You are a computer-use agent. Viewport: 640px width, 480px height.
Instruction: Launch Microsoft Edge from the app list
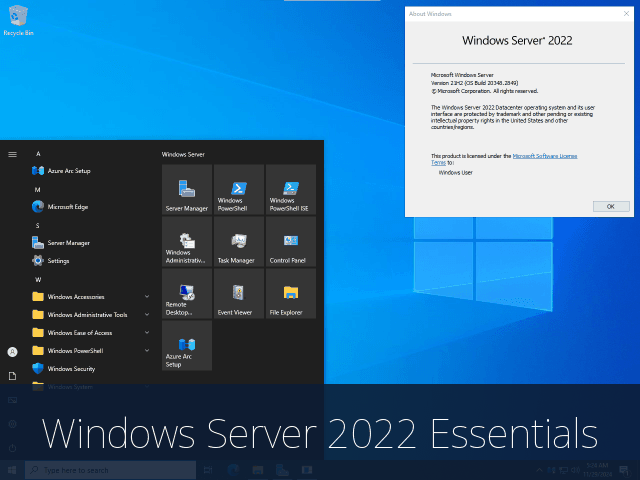(91, 207)
